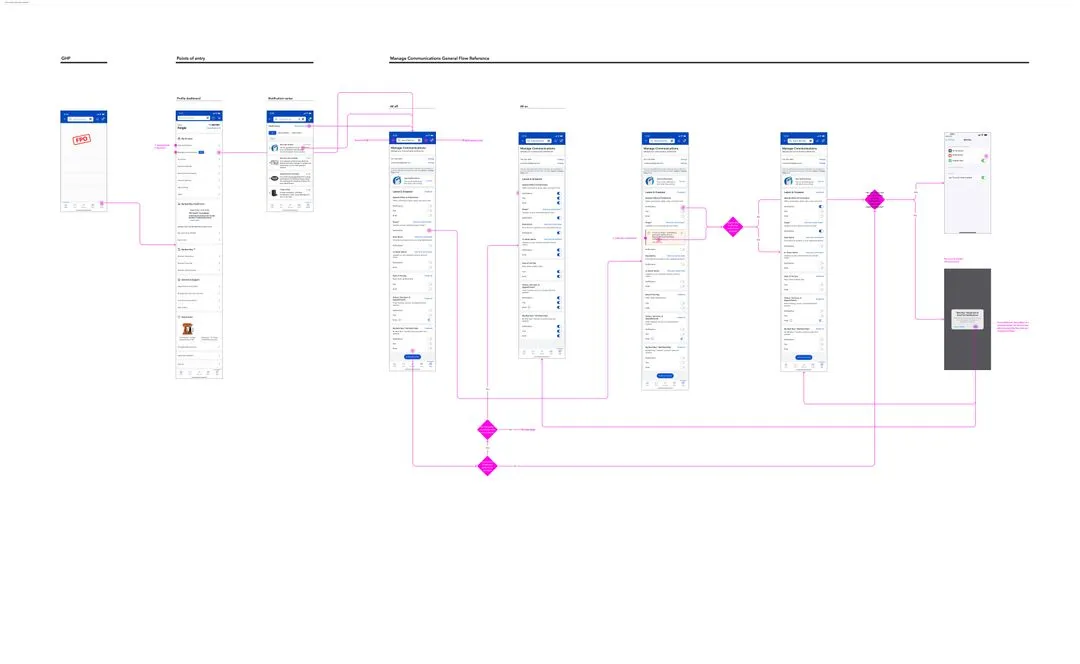
Task: Click New badge row on Profile dashboard
Action: tap(199, 152)
